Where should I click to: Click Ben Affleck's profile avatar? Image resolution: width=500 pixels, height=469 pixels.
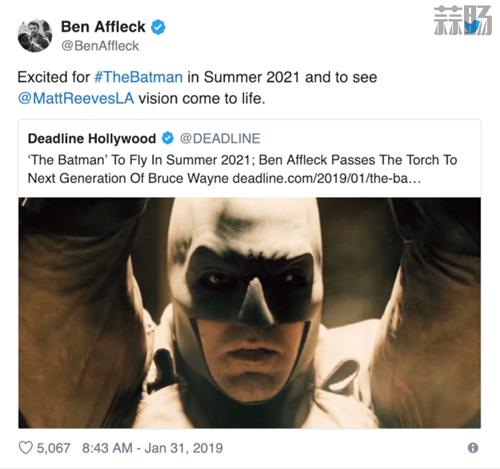point(35,35)
